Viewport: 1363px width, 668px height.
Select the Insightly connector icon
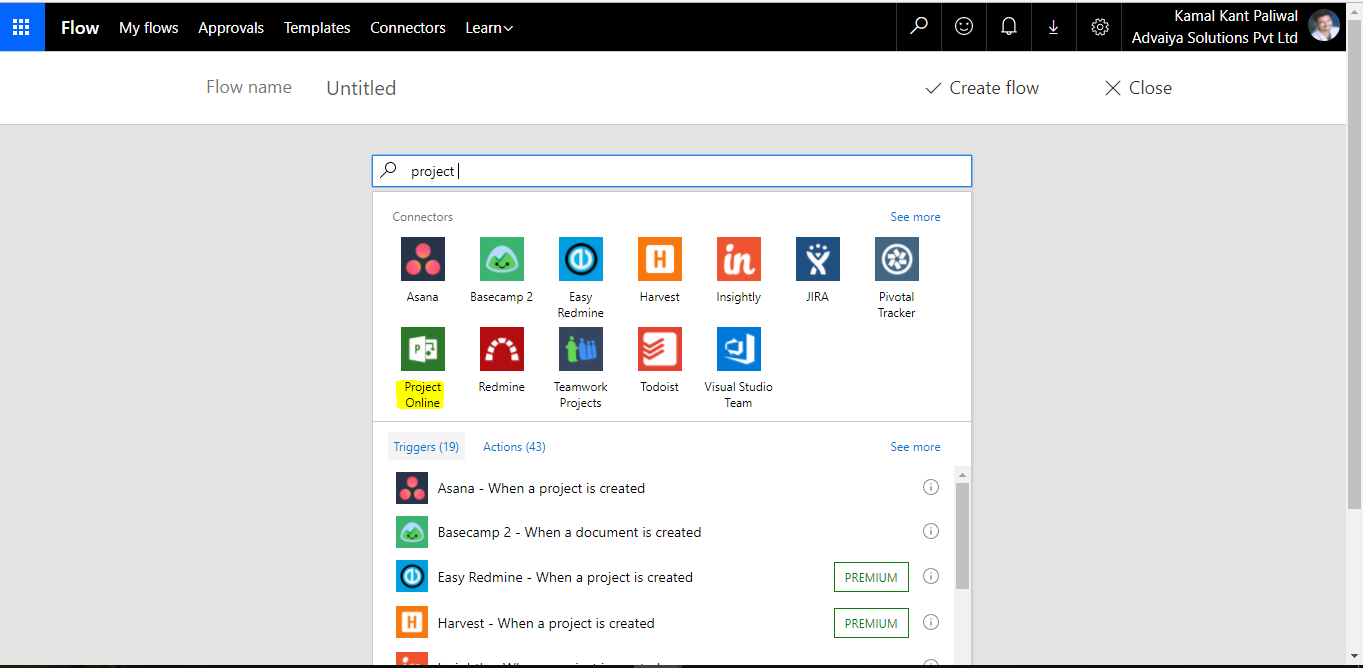pyautogui.click(x=739, y=259)
